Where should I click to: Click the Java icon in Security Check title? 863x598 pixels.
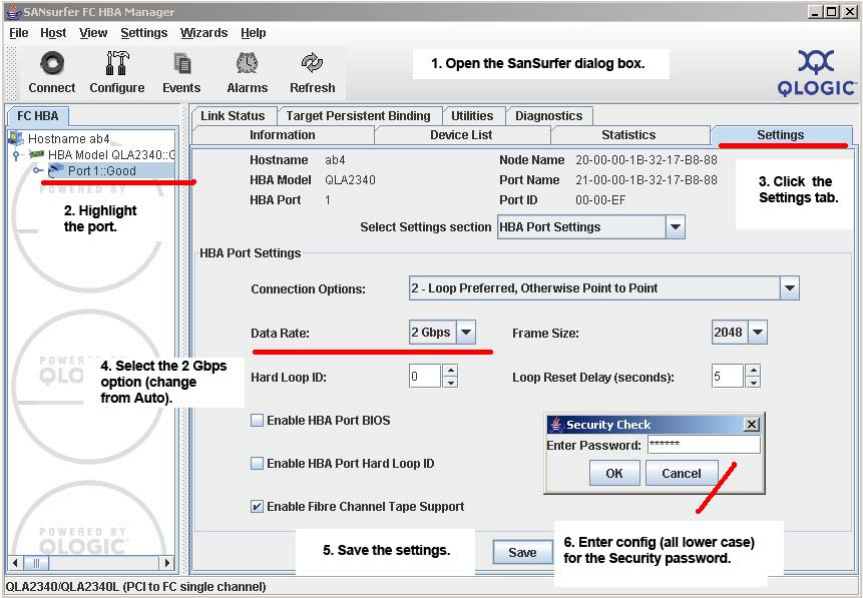pyautogui.click(x=556, y=424)
